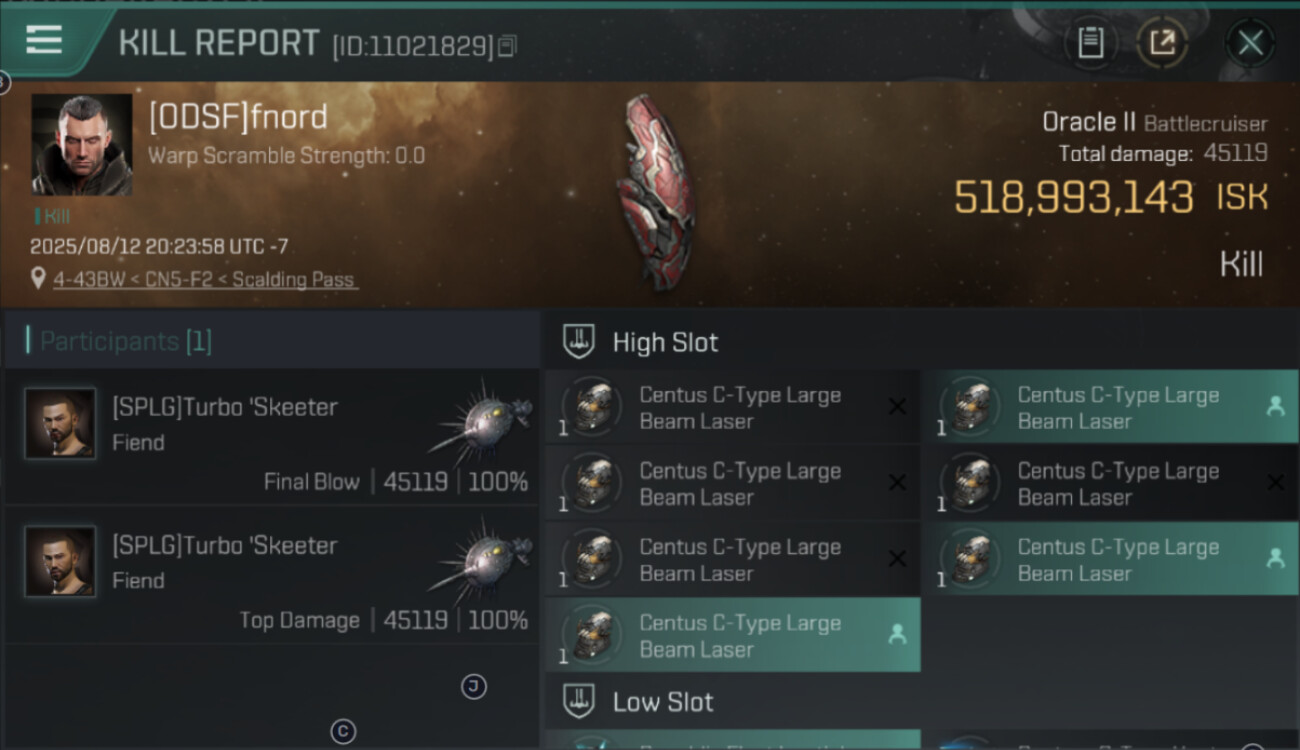Switch to the Participants [1] tab
Screen dimensions: 1300x750
125,342
